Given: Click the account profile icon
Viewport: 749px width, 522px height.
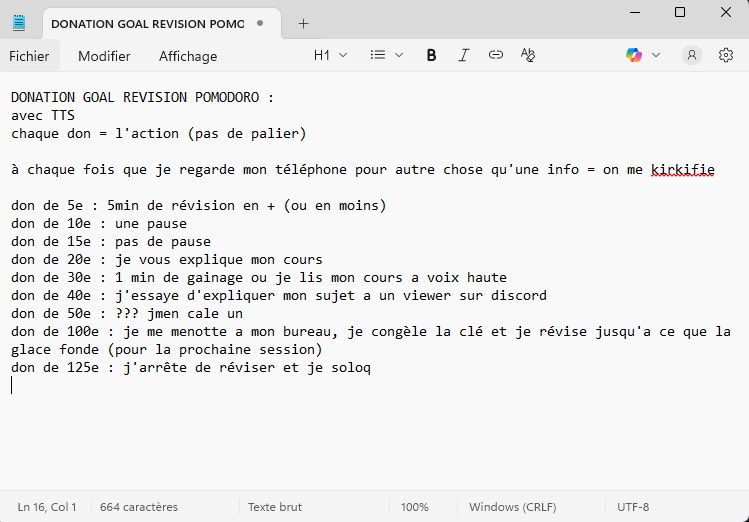Looking at the screenshot, I should 692,55.
